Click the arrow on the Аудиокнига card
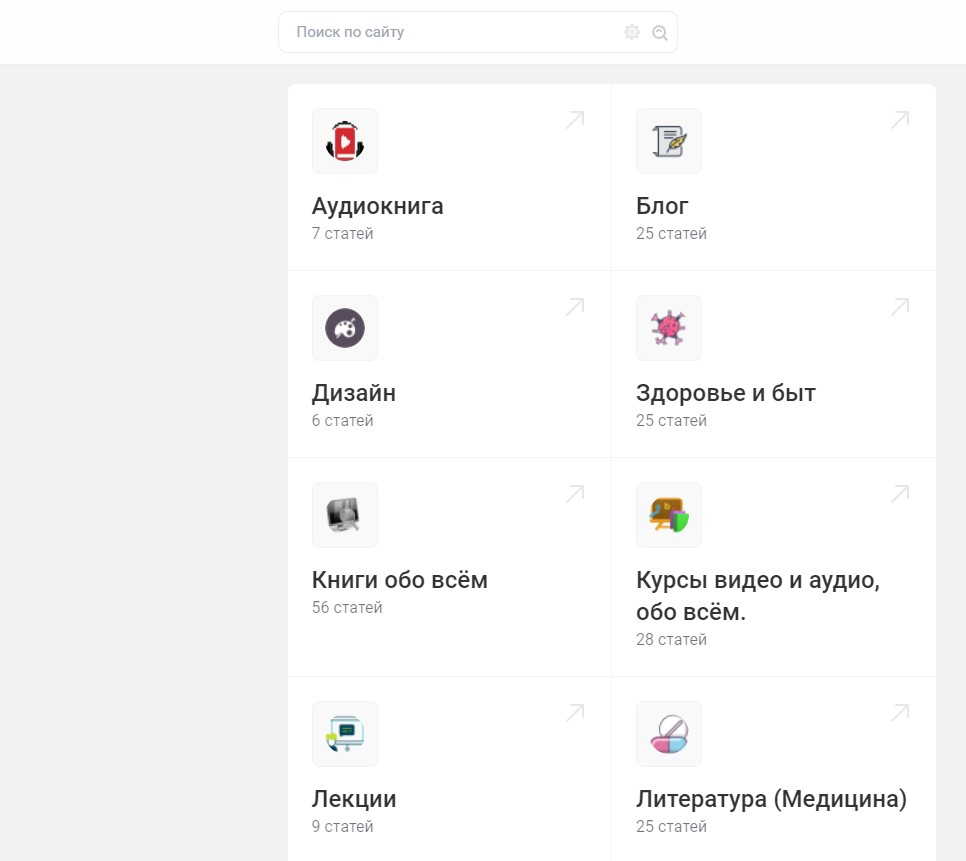This screenshot has width=966, height=861. point(575,120)
